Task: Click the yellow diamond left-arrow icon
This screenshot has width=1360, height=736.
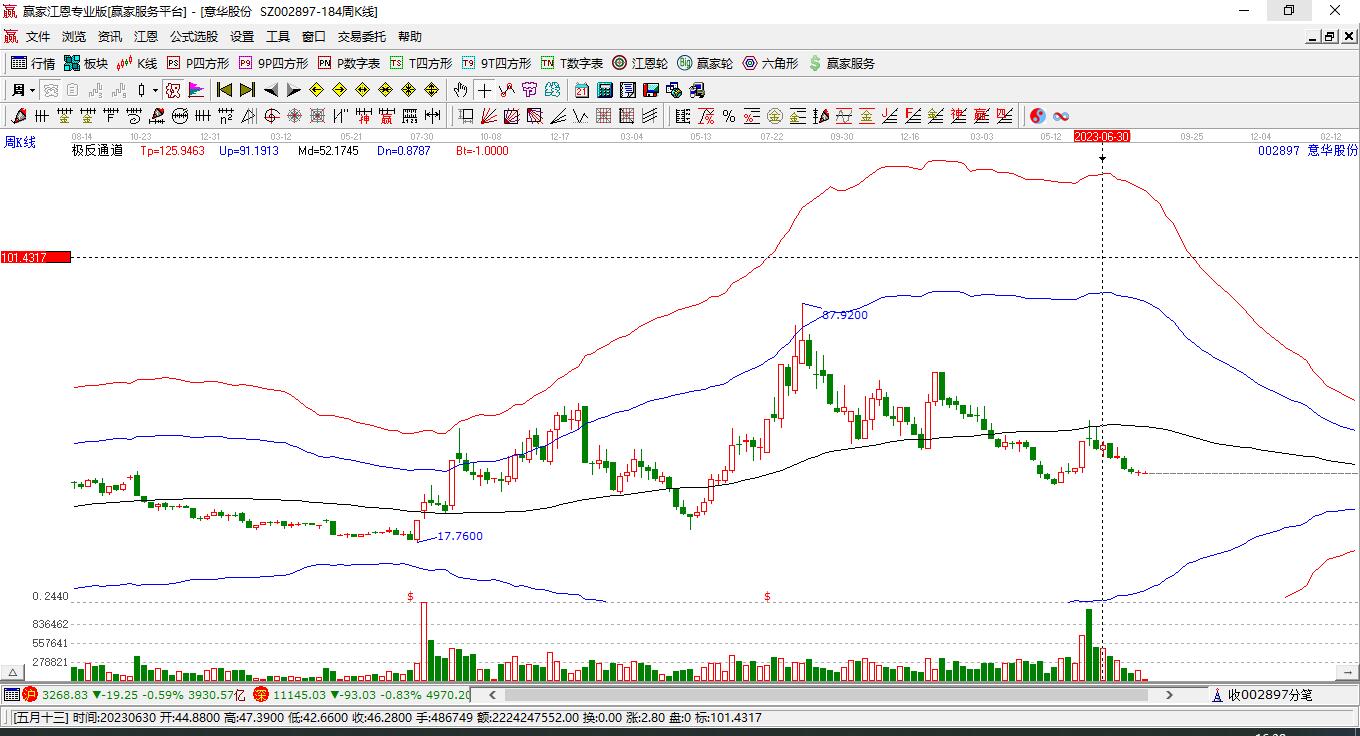Action: (x=316, y=90)
